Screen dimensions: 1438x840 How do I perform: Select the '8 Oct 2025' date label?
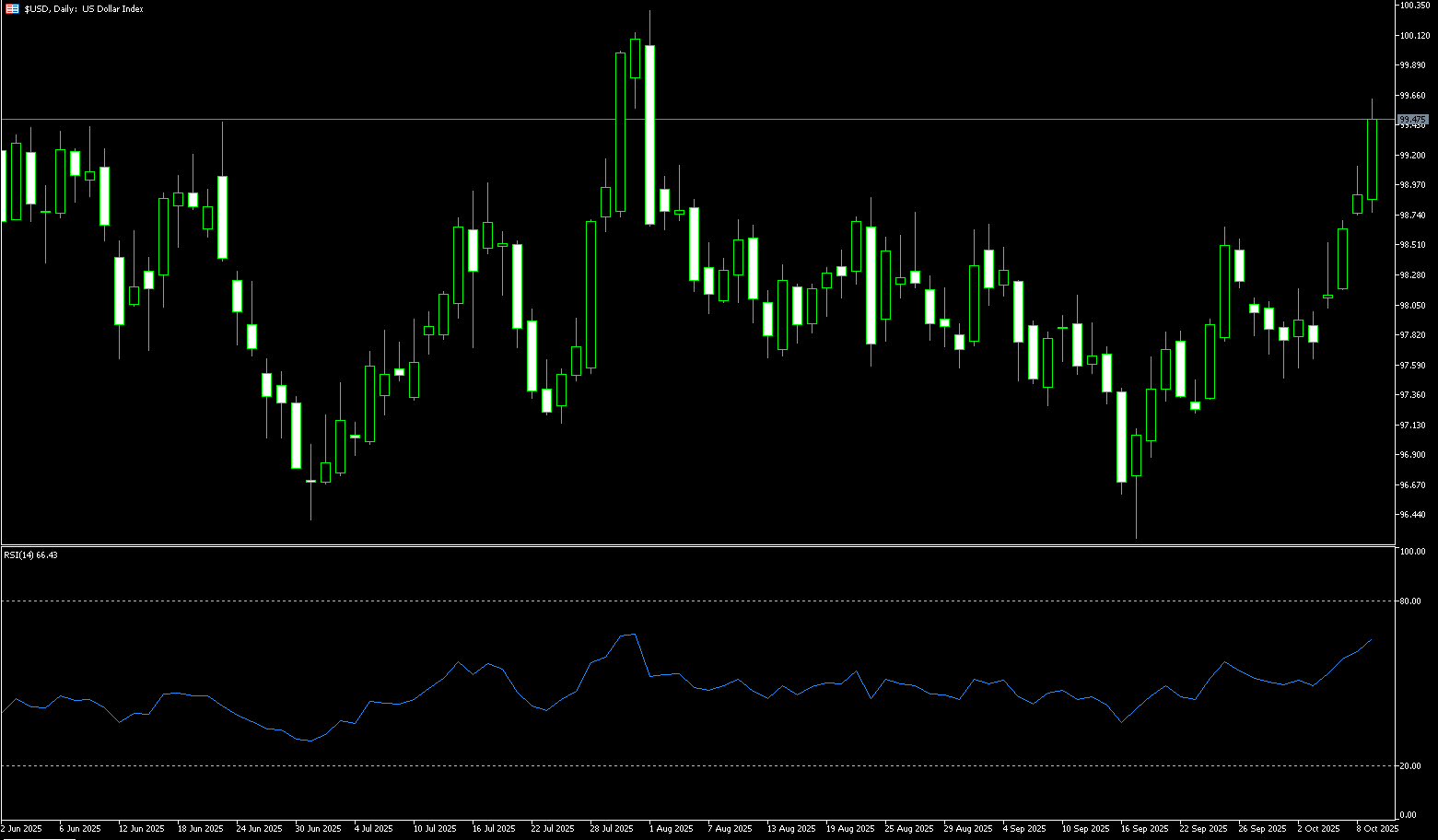(x=1377, y=829)
